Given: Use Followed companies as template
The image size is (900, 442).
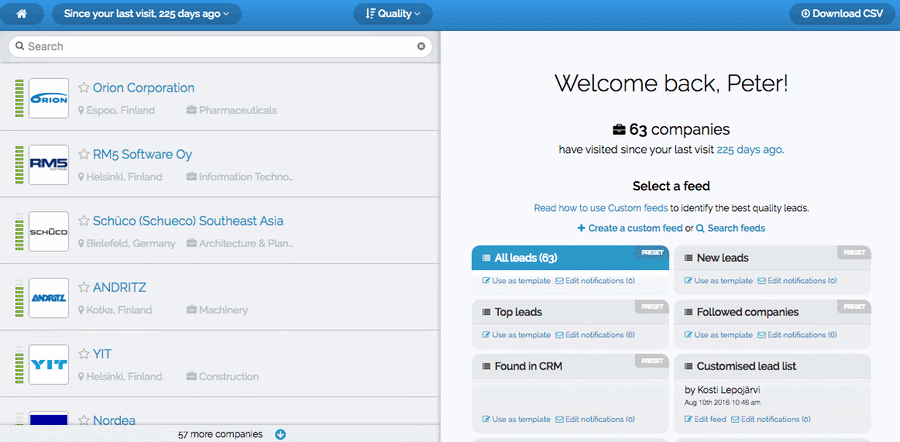Looking at the screenshot, I should pyautogui.click(x=718, y=335).
